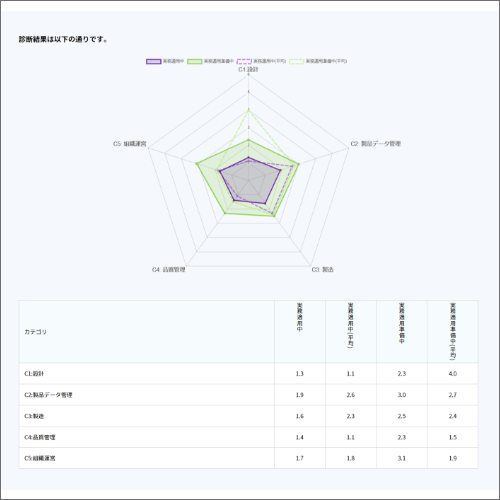The width and height of the screenshot is (500, 500).
Task: Click the C1:設計 row label in the table
Action: pos(34,374)
